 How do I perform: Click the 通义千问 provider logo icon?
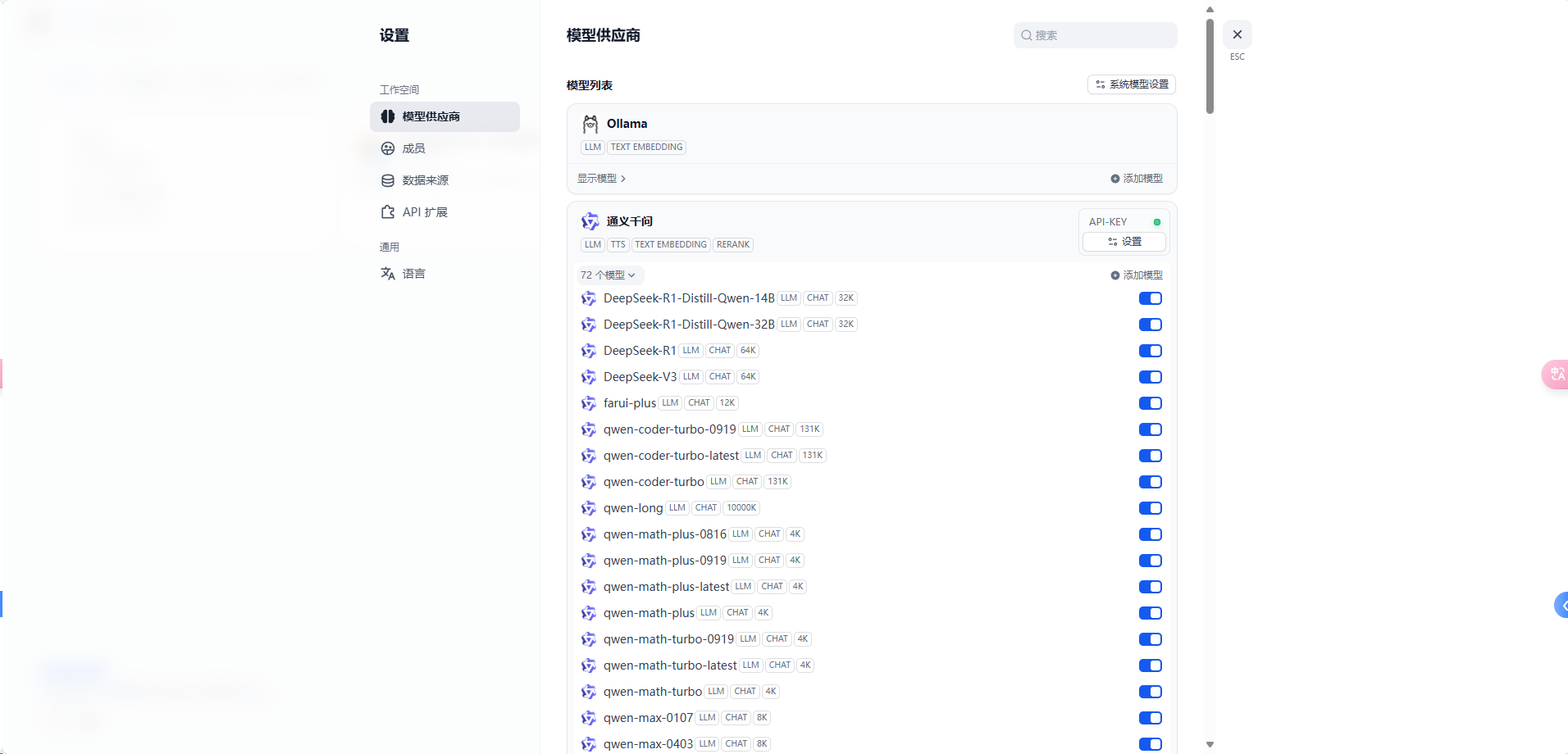pos(590,221)
